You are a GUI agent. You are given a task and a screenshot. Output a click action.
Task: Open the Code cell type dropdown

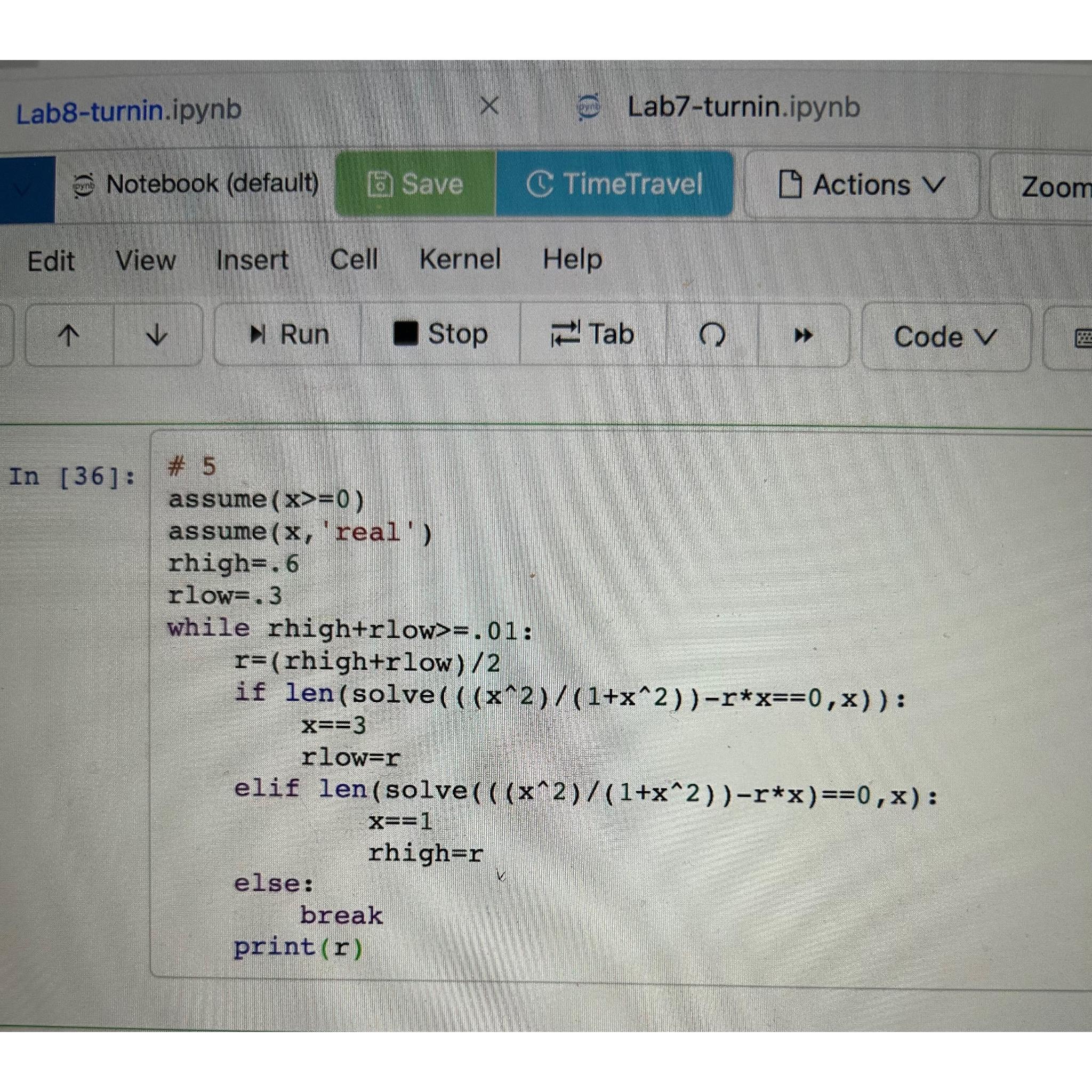944,336
